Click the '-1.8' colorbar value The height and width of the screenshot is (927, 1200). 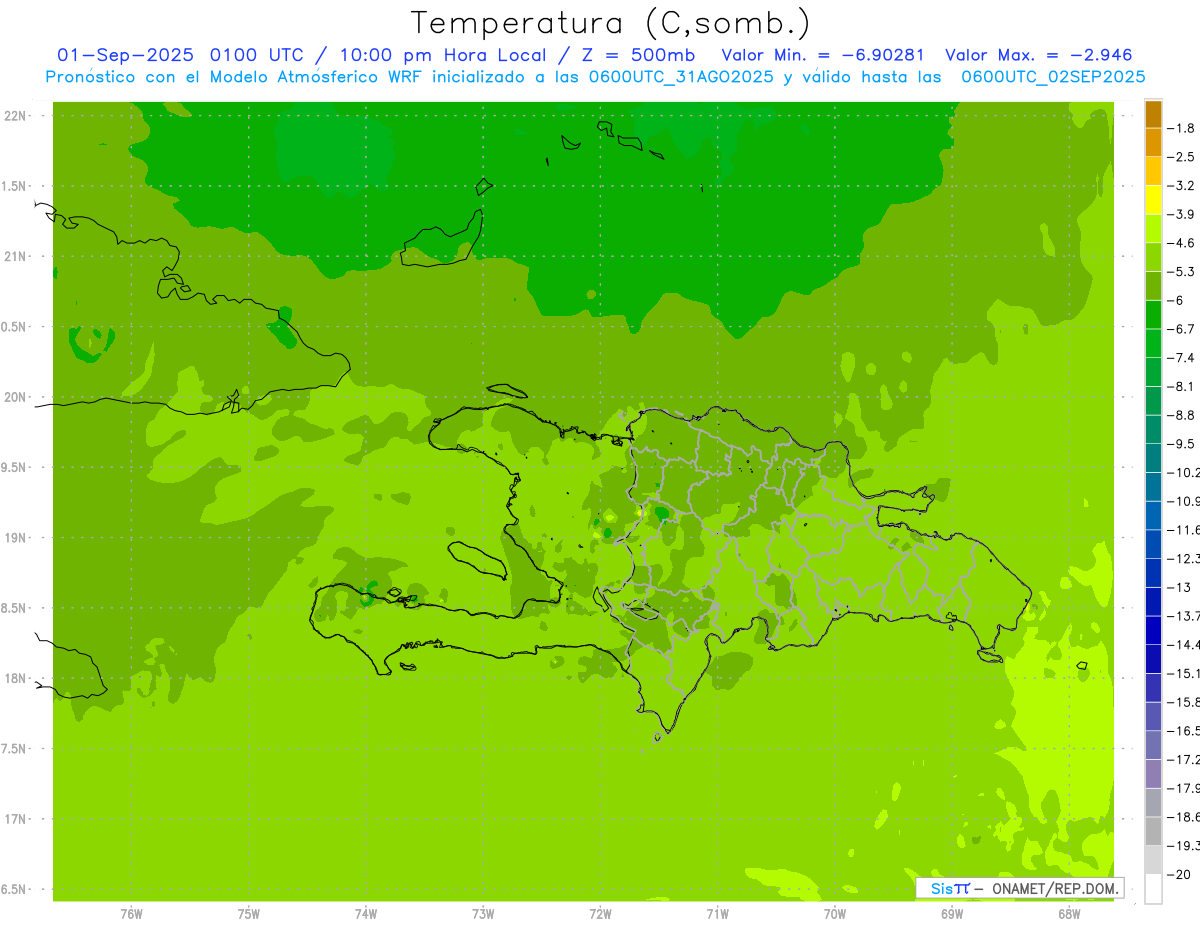[1181, 128]
